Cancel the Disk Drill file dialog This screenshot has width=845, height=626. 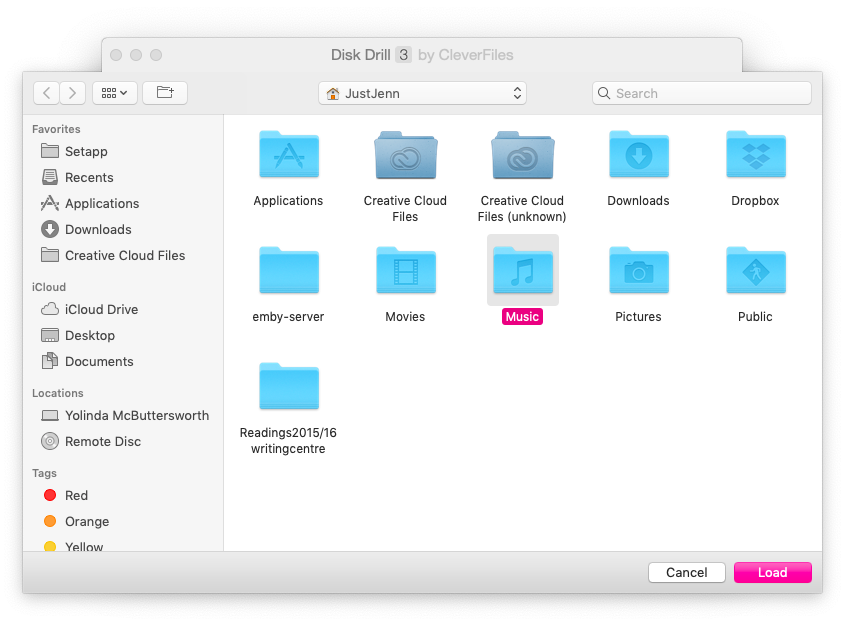point(686,572)
